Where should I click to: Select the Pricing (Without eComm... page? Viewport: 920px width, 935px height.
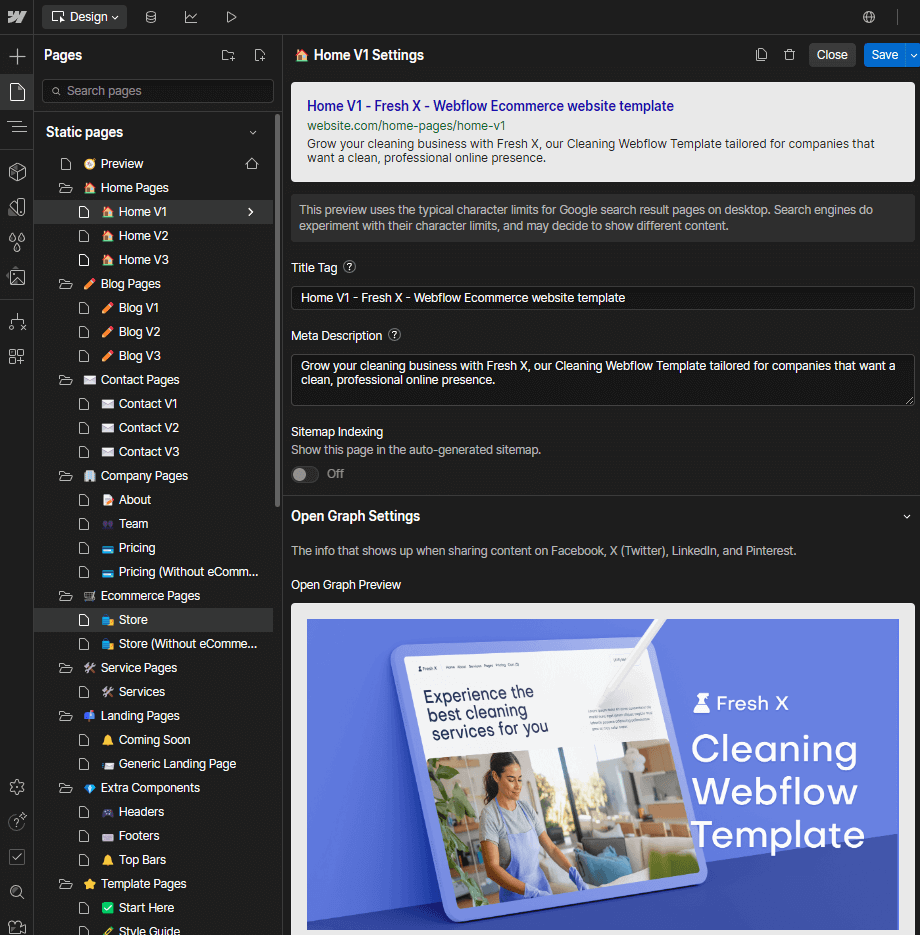[x=154, y=572]
